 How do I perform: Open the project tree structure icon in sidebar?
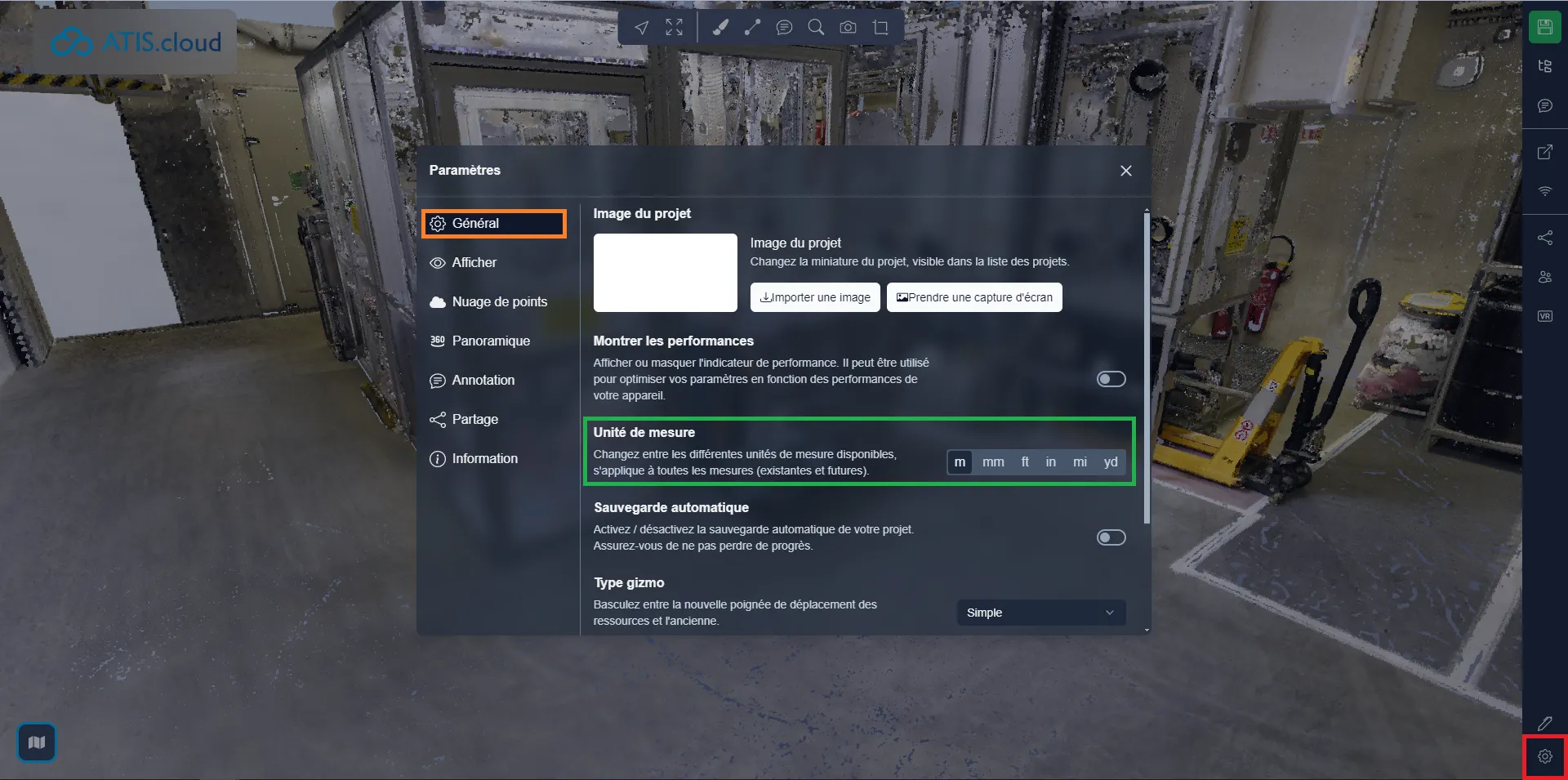point(1544,66)
